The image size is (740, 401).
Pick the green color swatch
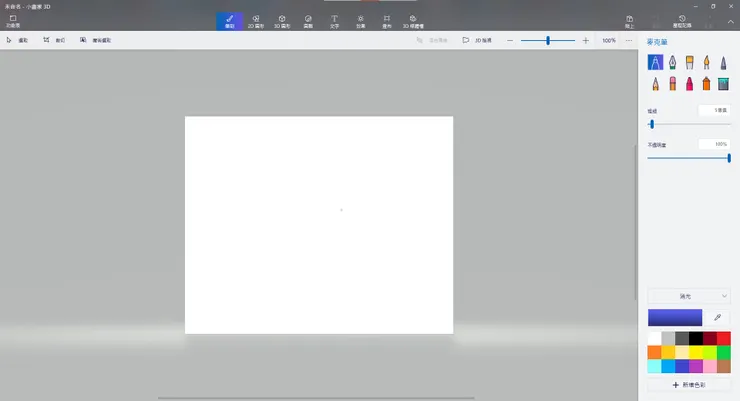[723, 352]
